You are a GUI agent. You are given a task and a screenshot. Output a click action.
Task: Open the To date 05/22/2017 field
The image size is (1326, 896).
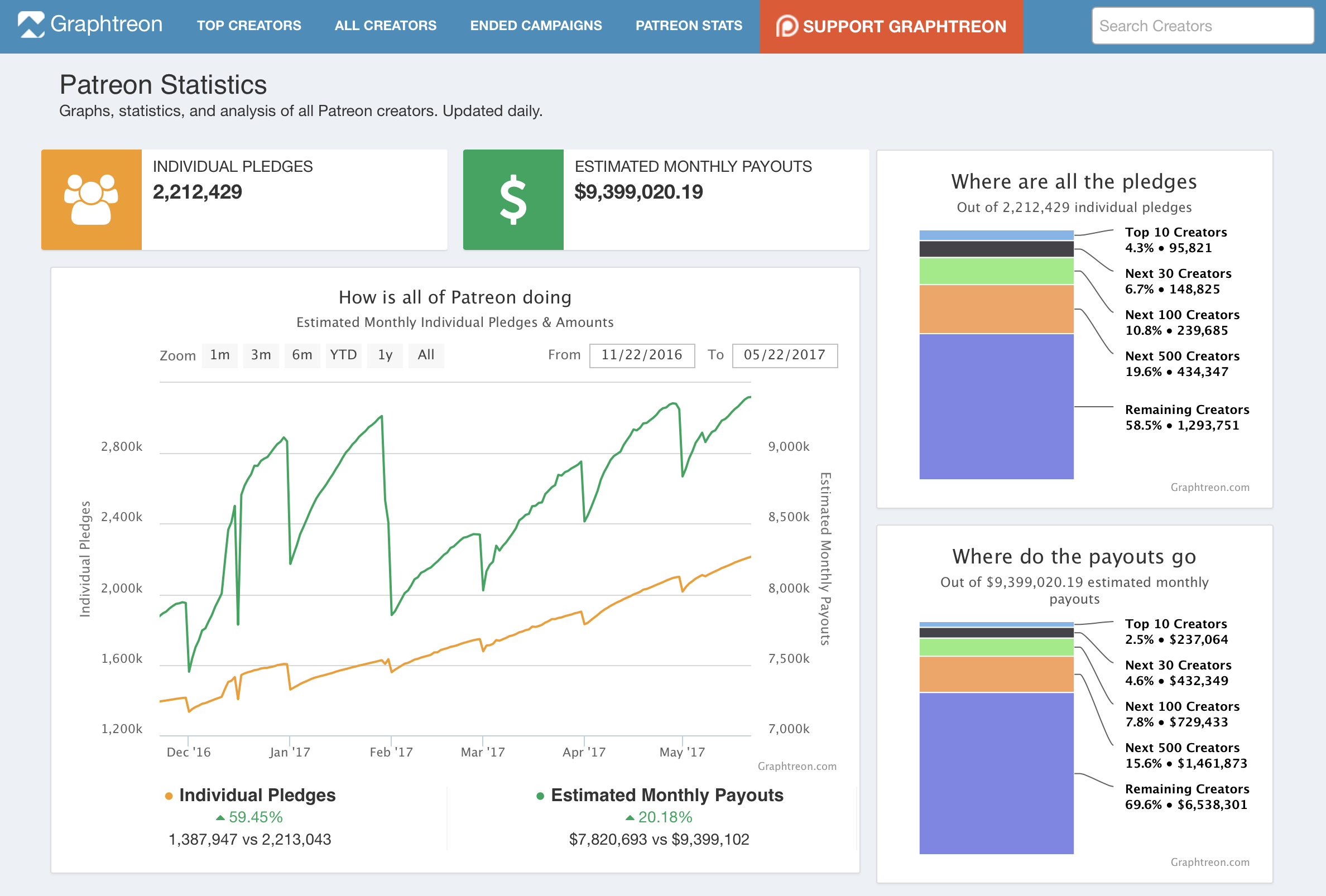coord(784,355)
